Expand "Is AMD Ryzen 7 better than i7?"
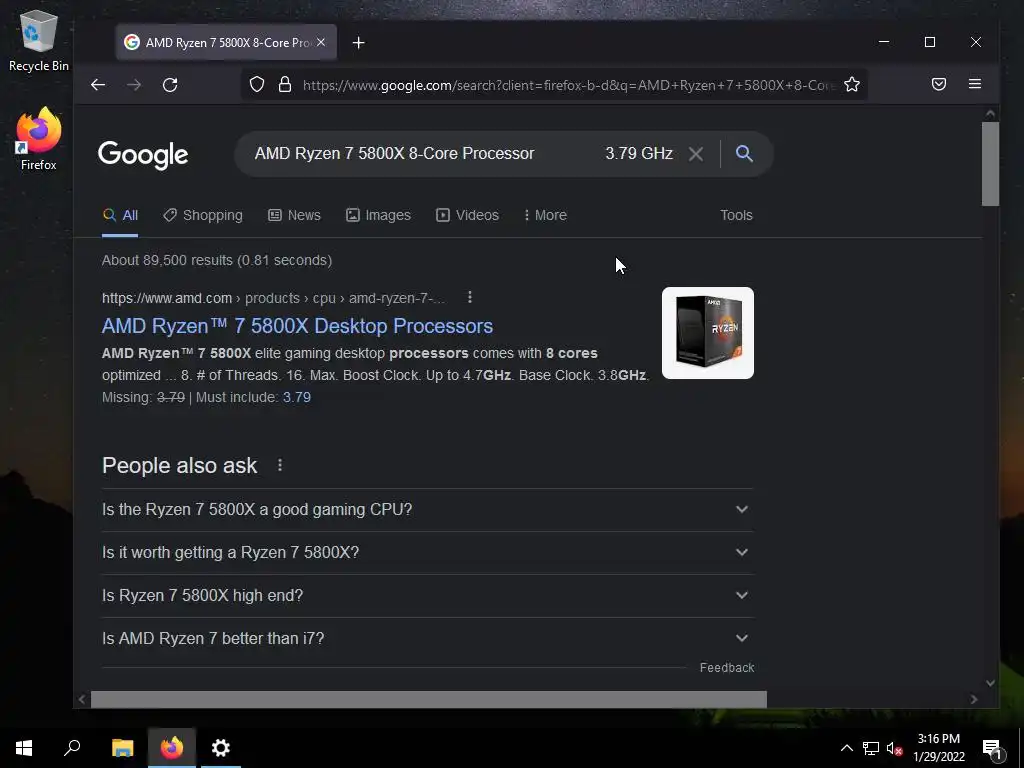This screenshot has width=1024, height=768. pyautogui.click(x=428, y=639)
